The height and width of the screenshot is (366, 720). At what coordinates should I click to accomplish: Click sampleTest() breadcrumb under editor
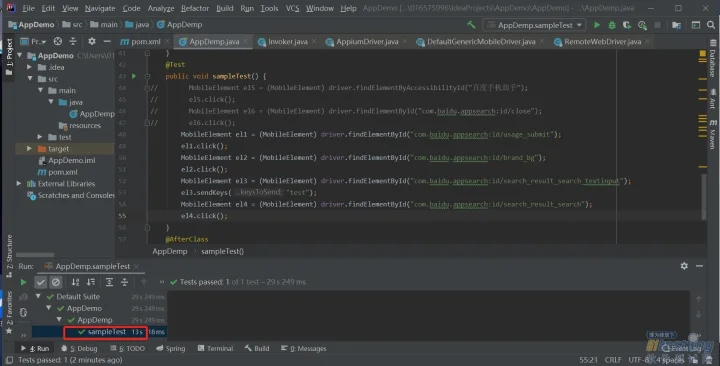222,251
